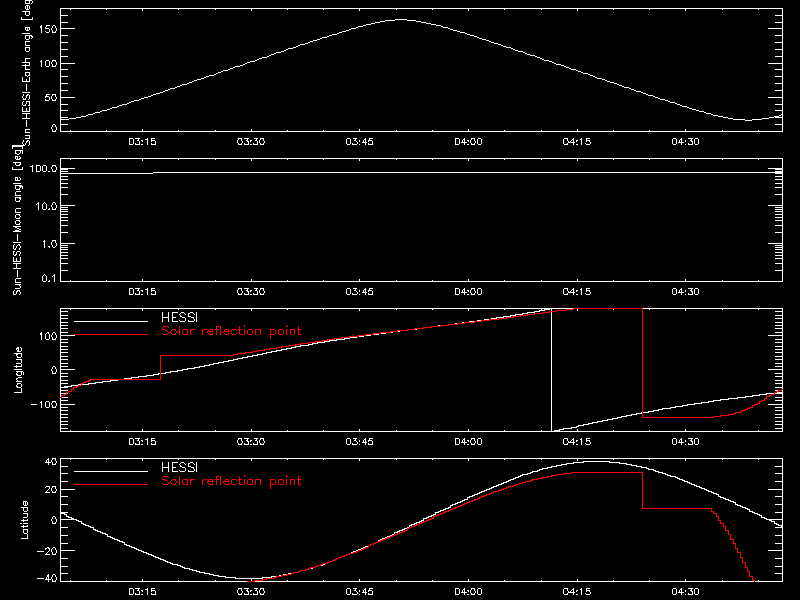The height and width of the screenshot is (600, 800).
Task: Click the white vertical wrap line in Longitude plot
Action: 552,370
